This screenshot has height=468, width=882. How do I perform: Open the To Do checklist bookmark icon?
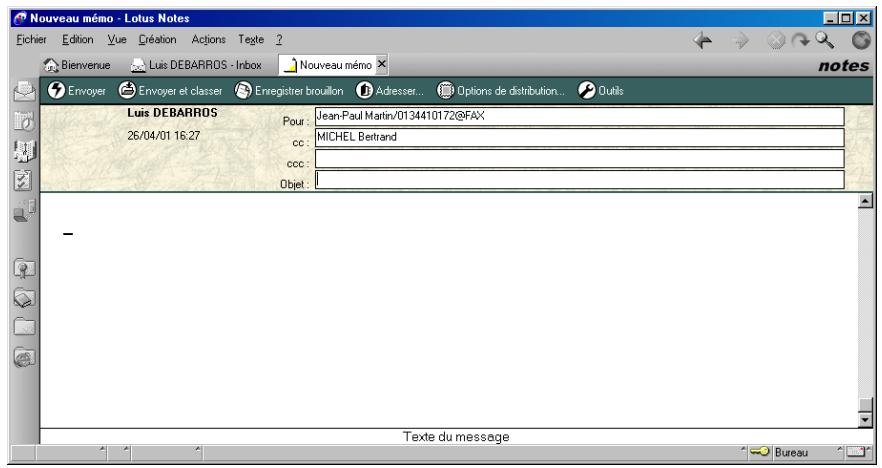point(23,181)
